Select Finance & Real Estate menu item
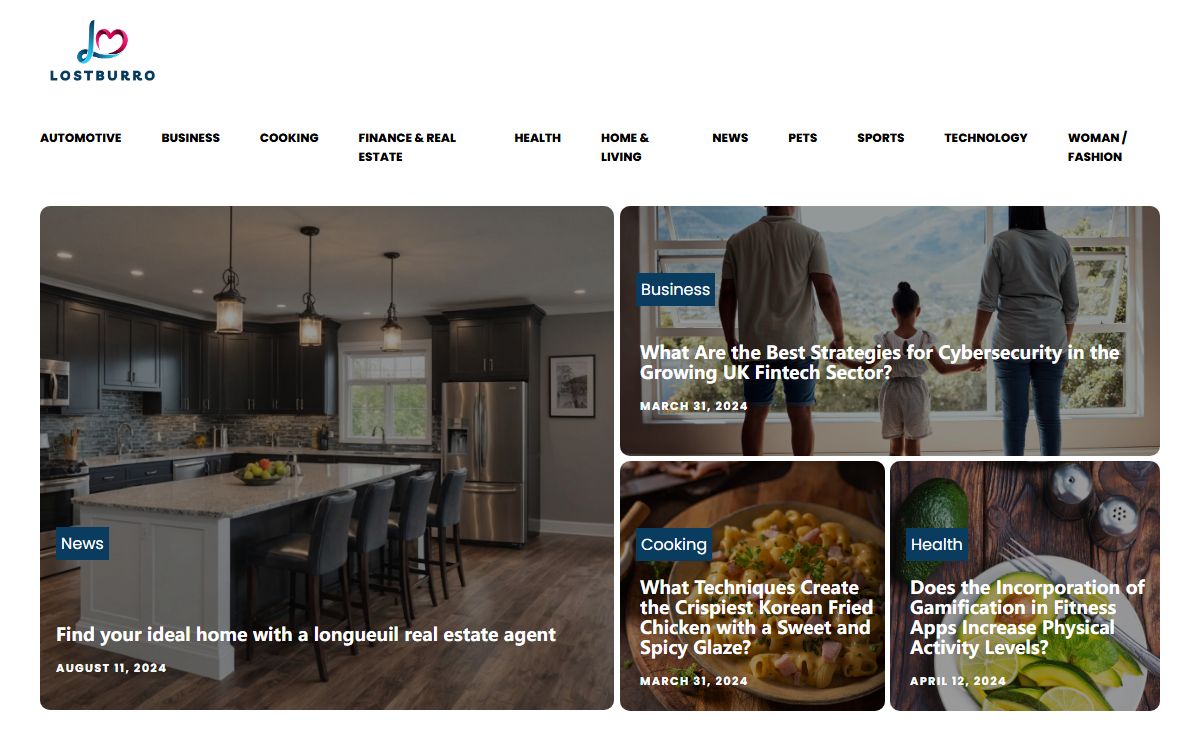This screenshot has width=1200, height=740. point(407,147)
